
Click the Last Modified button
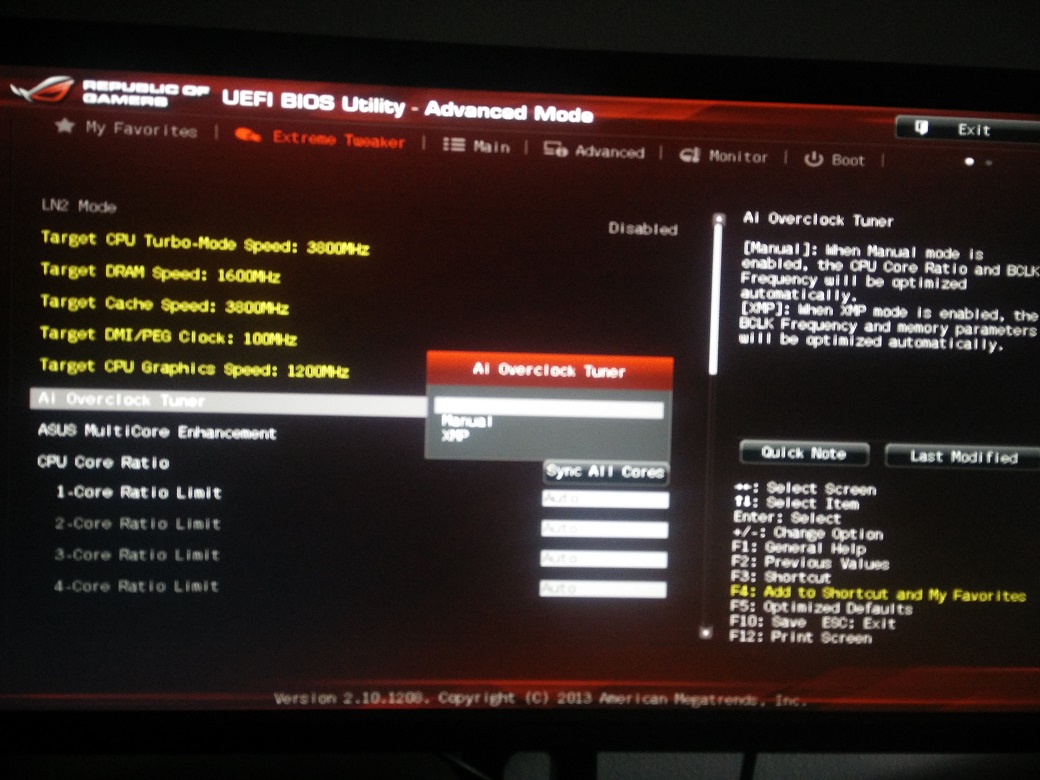tap(963, 456)
